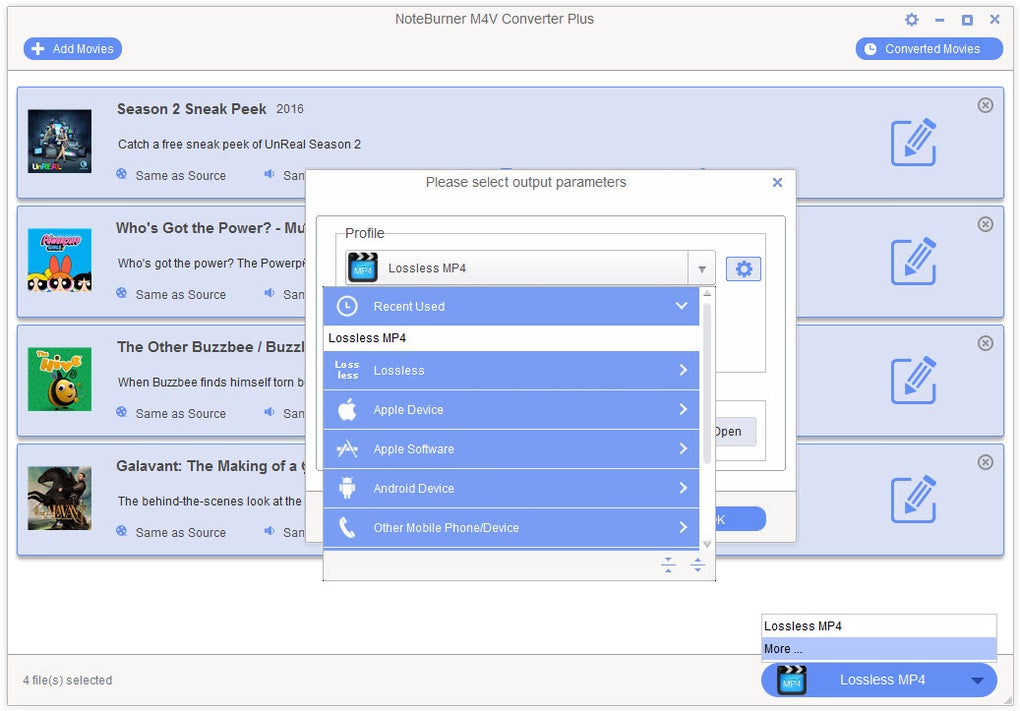Select the UnREAL movie thumbnail

pos(60,141)
